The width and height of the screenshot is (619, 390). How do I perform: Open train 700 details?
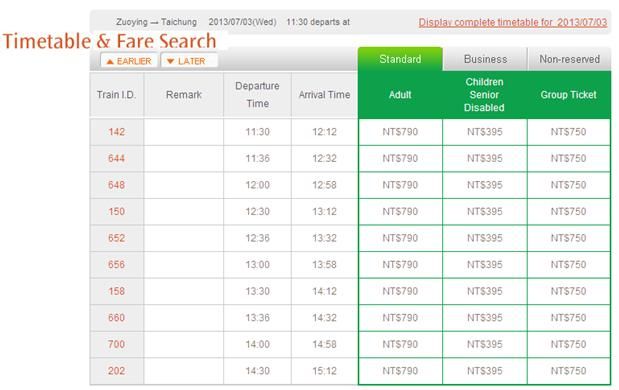pos(116,344)
